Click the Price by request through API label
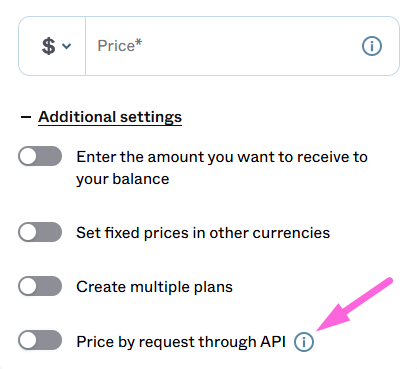Screen dimensions: 417x369 [181, 342]
